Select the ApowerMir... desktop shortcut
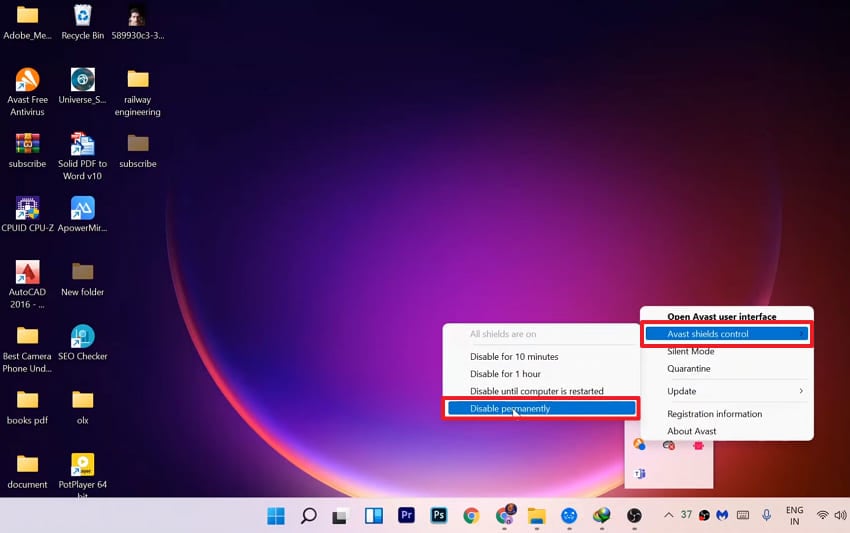 pos(82,214)
